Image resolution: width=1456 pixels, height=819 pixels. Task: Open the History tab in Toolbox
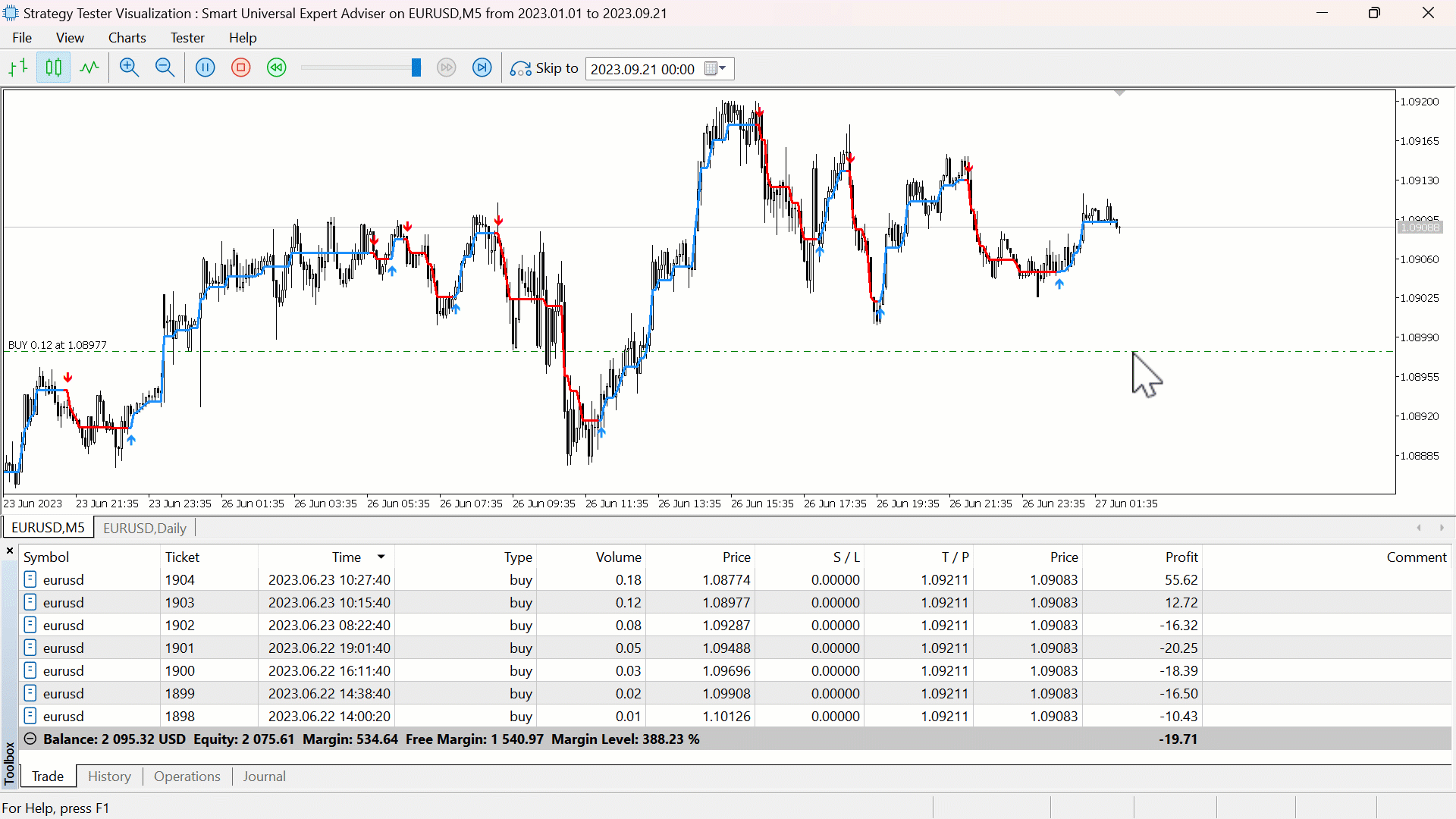tap(109, 777)
